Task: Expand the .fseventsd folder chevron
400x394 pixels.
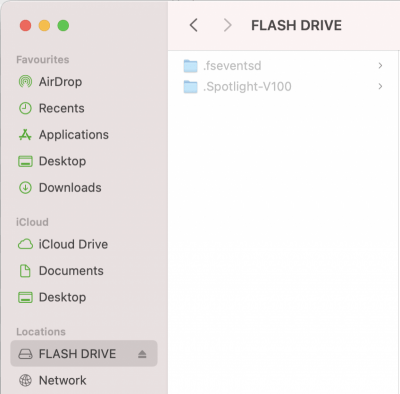Action: (380, 66)
